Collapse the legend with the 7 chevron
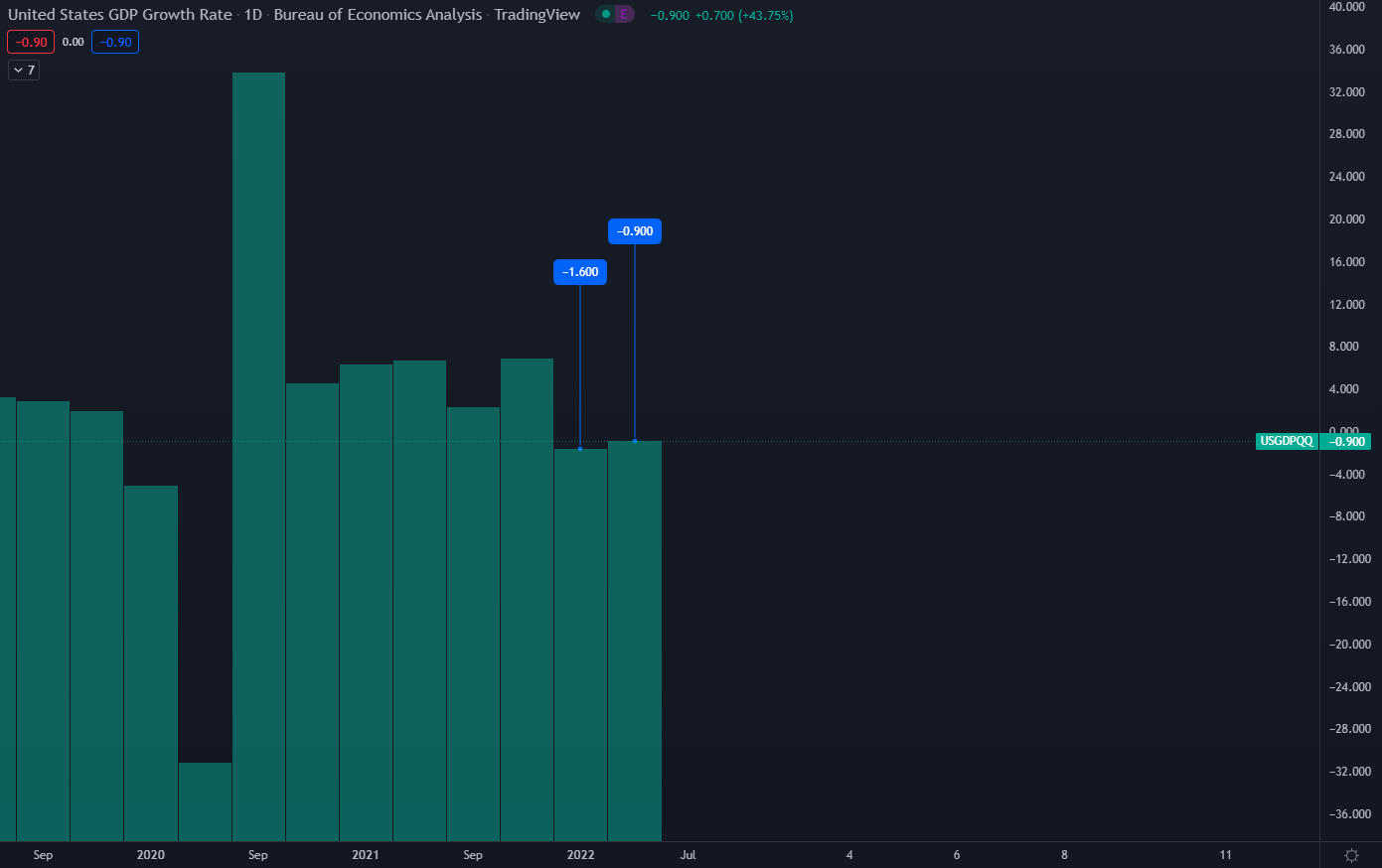 click(x=24, y=71)
